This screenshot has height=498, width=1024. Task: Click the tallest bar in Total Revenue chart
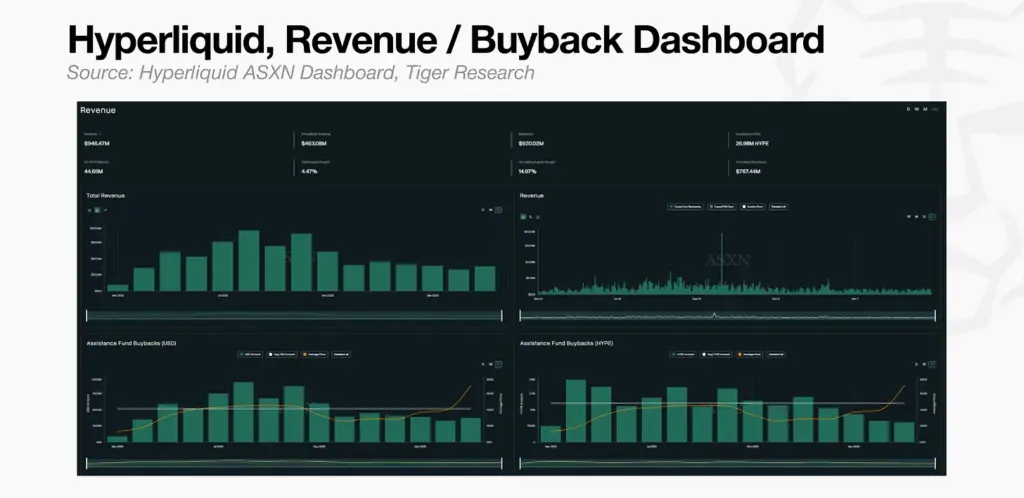[249, 260]
